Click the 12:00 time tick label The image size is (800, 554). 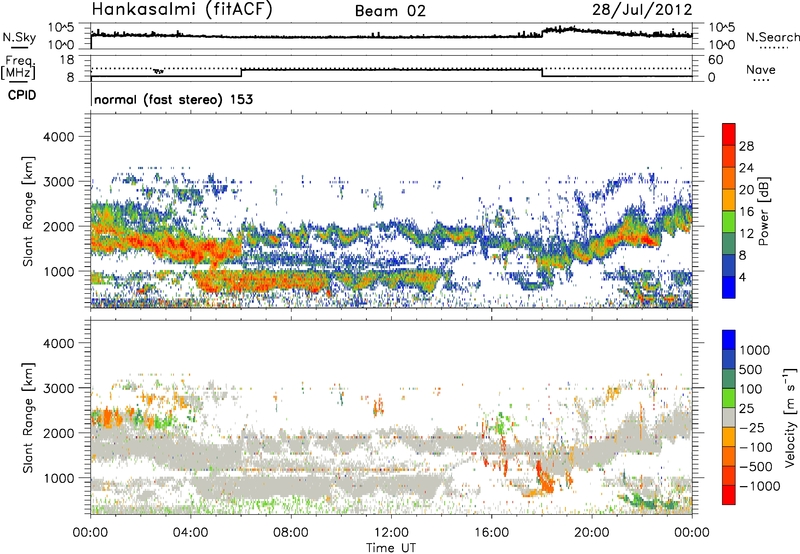391,533
